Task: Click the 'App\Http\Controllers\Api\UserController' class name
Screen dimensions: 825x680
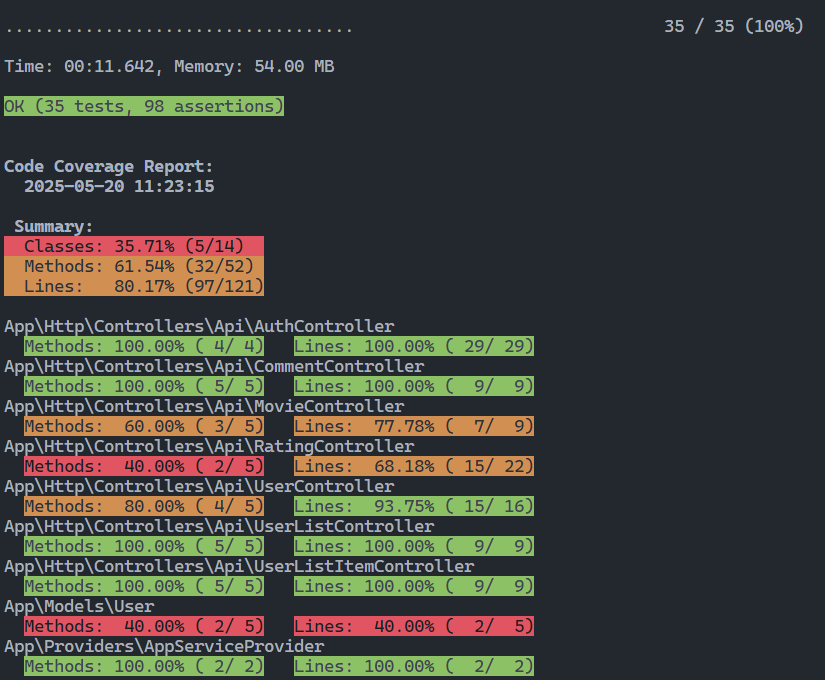Action: pos(199,486)
